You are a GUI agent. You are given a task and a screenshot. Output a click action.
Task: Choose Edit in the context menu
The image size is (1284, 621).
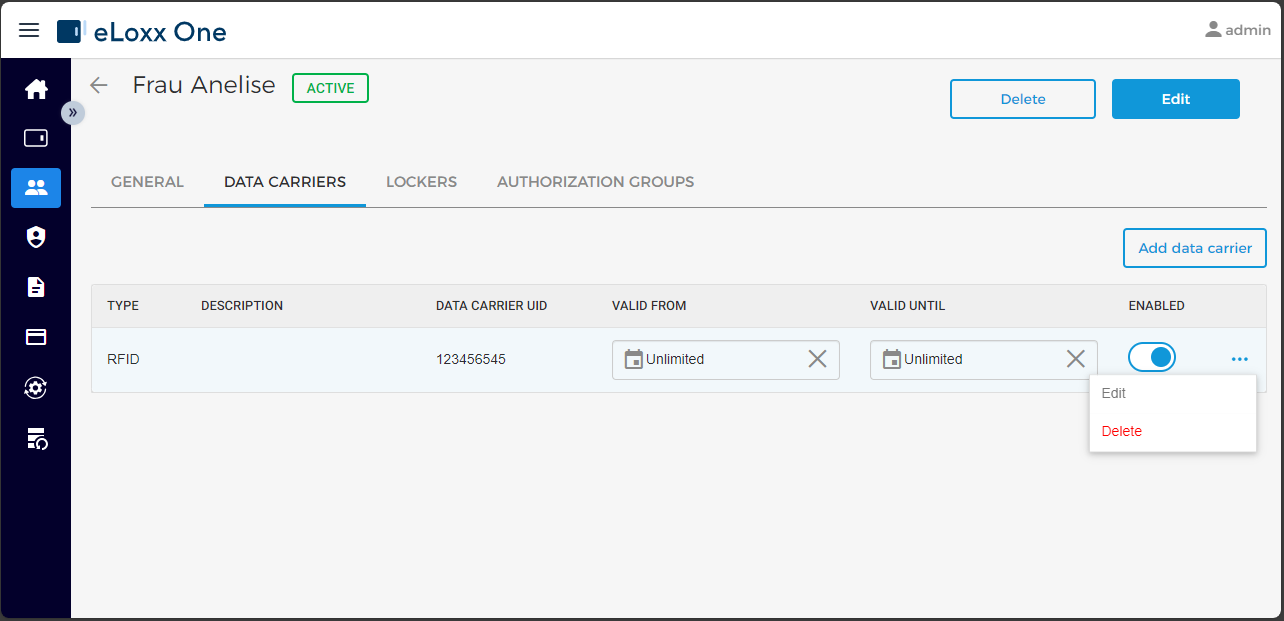[x=1173, y=394]
